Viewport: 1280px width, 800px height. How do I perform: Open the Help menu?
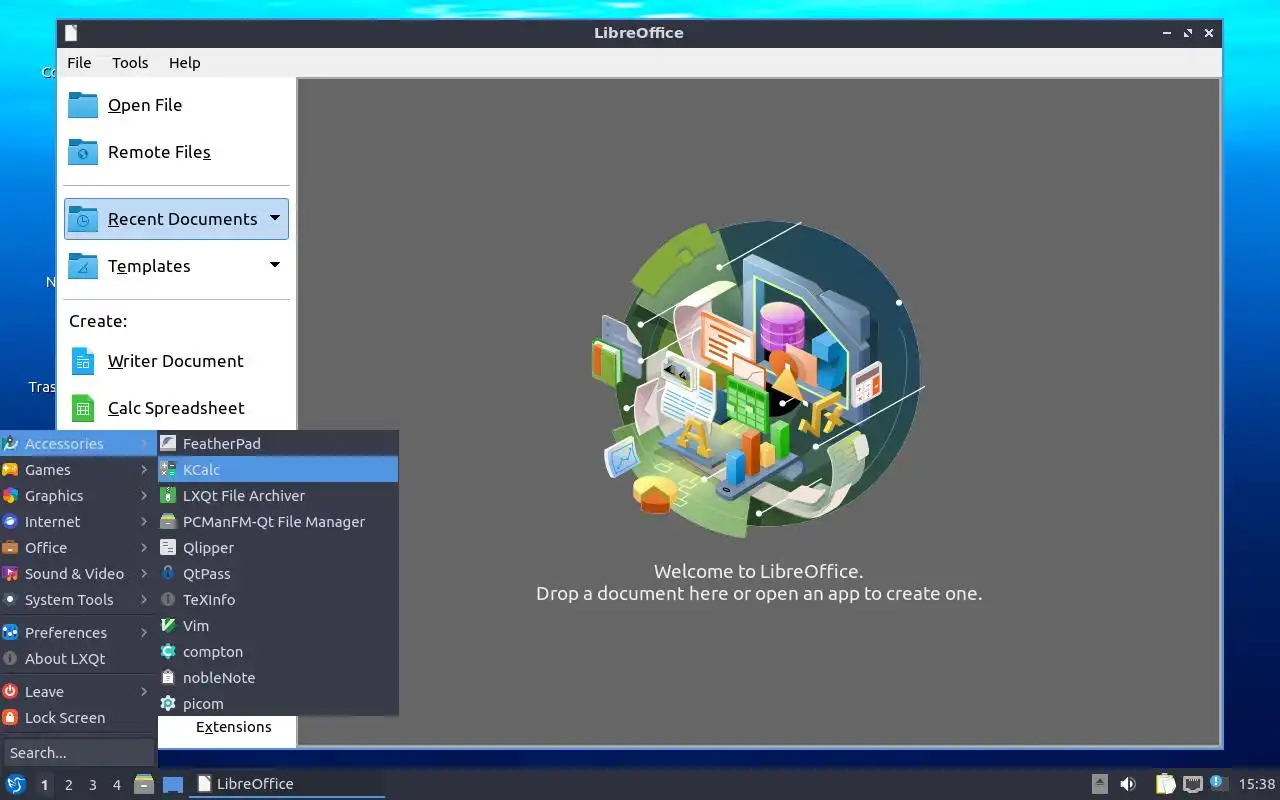[184, 62]
